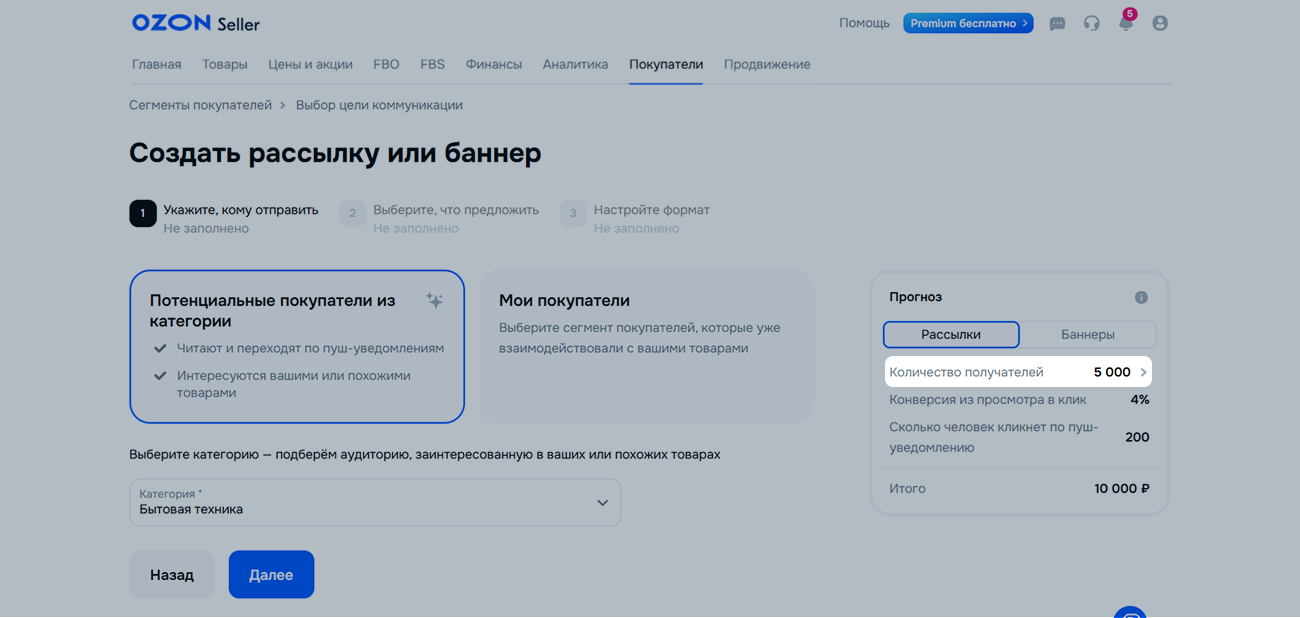Screen dimensions: 1300x618
Task: Select the 'Мои покупатели' option card
Action: [x=646, y=346]
